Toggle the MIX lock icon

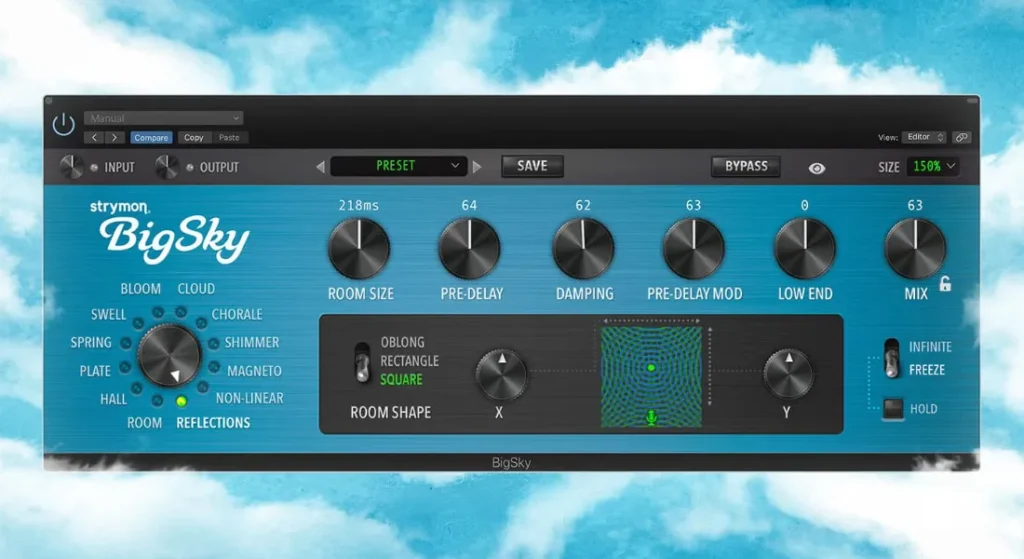(x=945, y=283)
